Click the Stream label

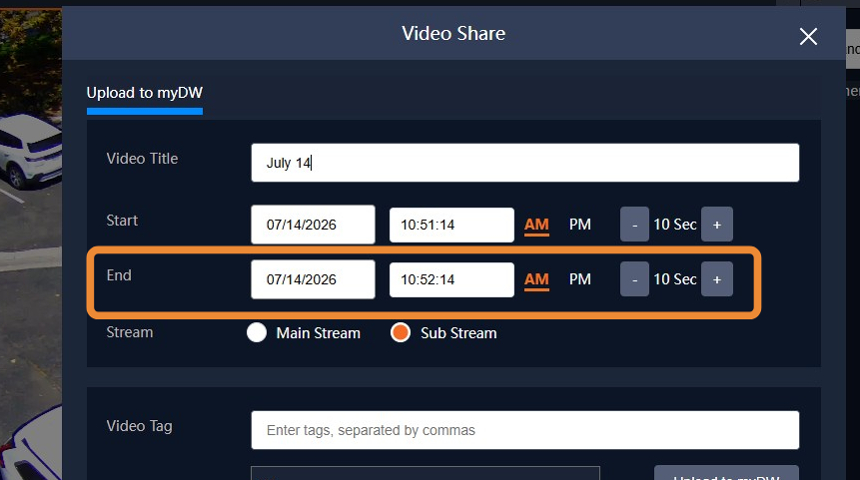[x=129, y=332]
